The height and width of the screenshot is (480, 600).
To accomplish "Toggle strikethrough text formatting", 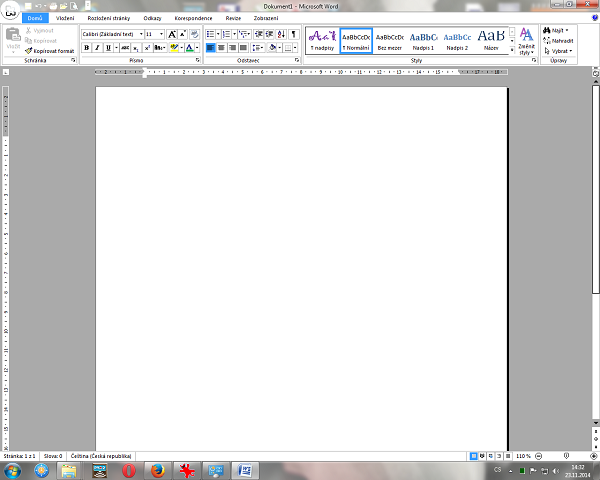I will [x=125, y=47].
